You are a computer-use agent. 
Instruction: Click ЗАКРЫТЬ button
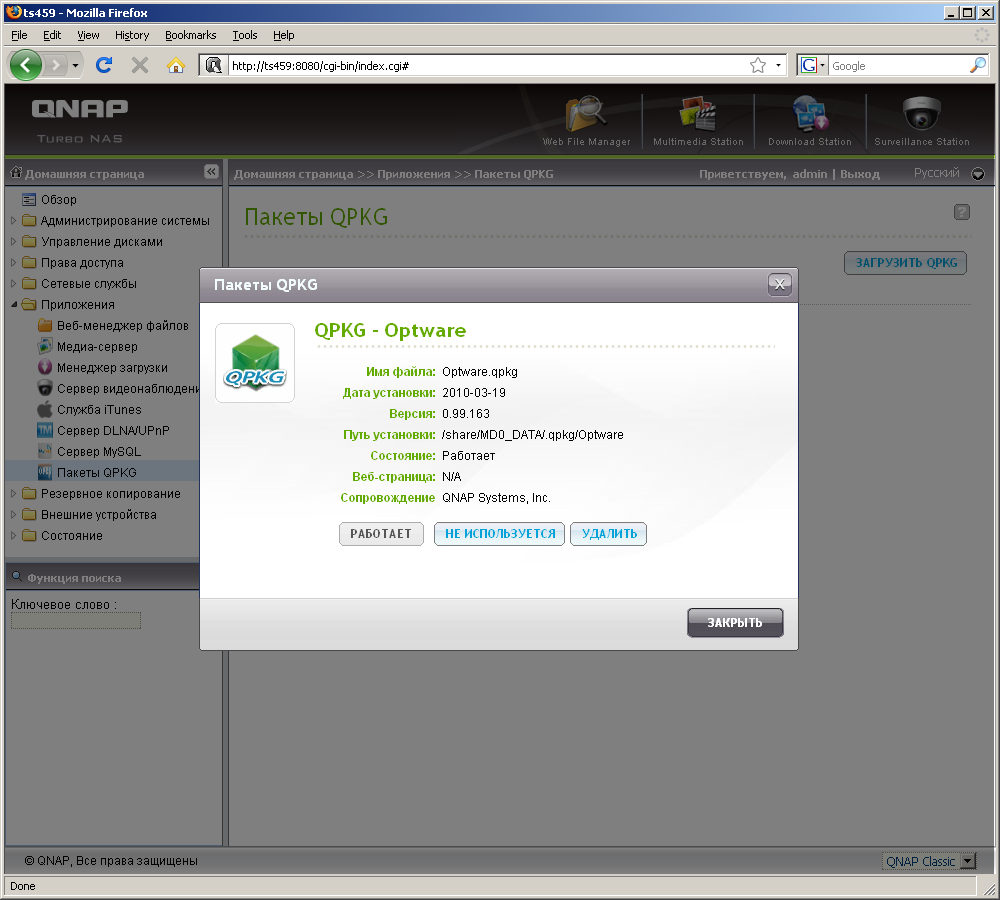[x=735, y=623]
